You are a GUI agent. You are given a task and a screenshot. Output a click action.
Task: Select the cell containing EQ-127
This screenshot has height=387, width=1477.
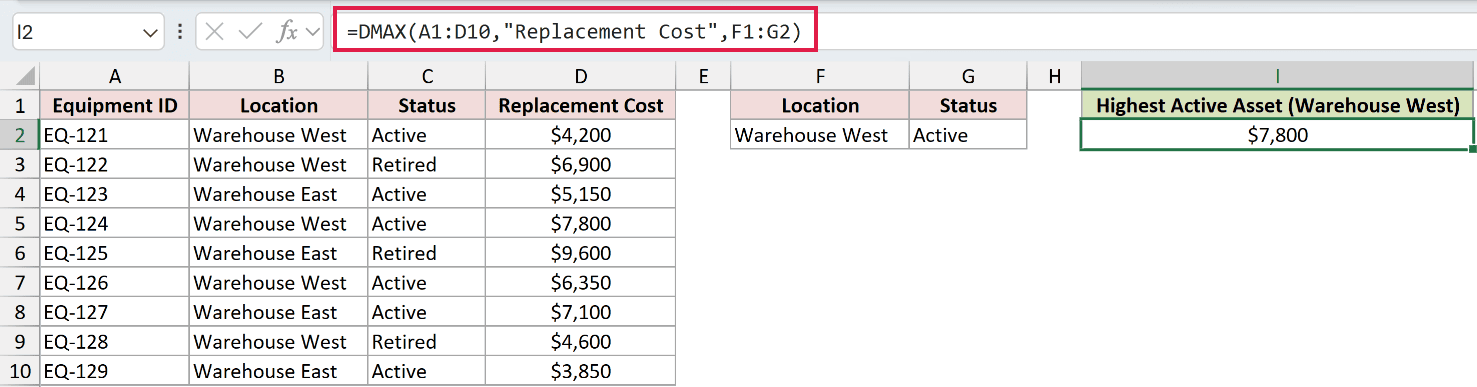tap(115, 312)
